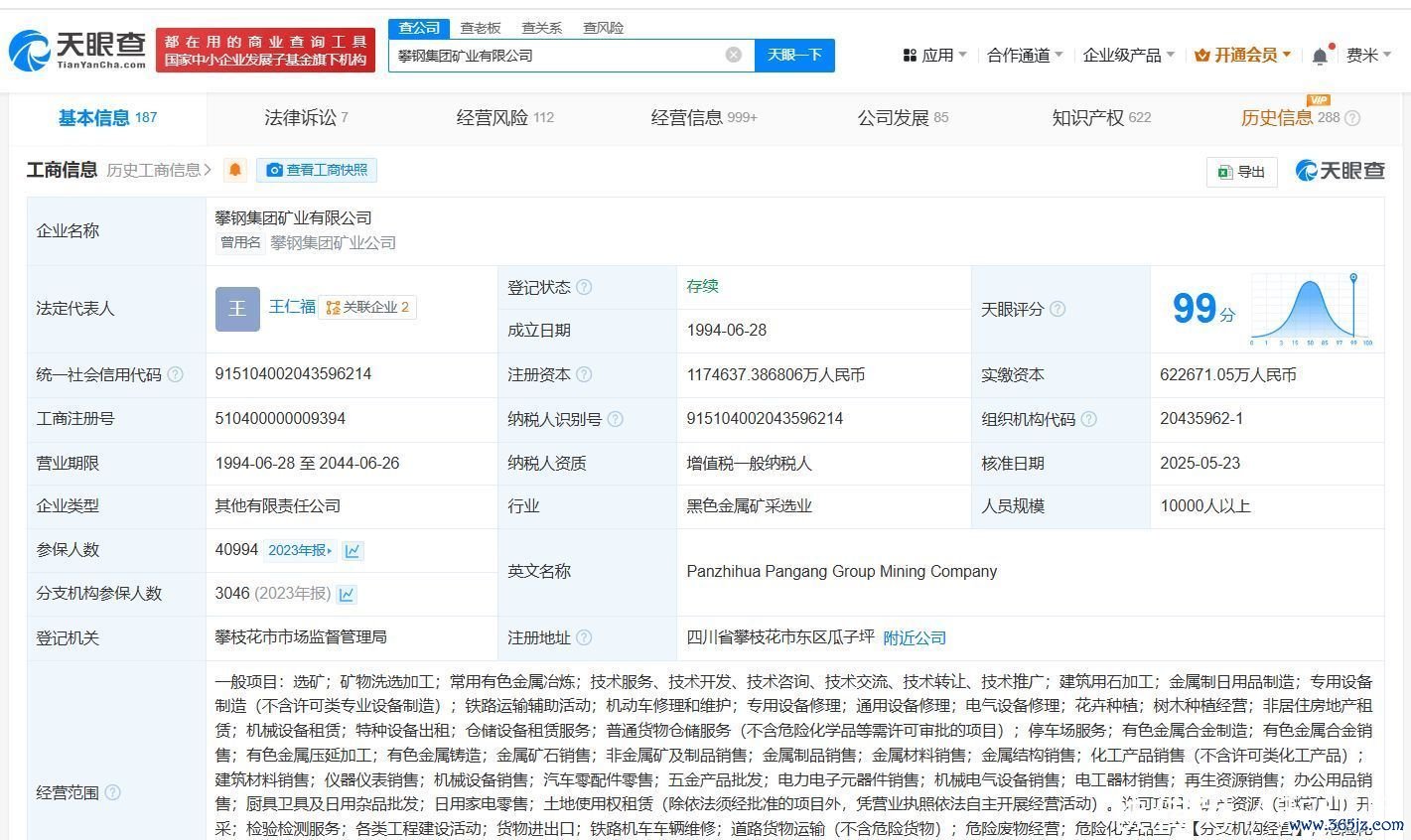Screen dimensions: 1411x840
Task: Click English name Panzhihua Pangang Group Mining Company
Action: coord(842,571)
